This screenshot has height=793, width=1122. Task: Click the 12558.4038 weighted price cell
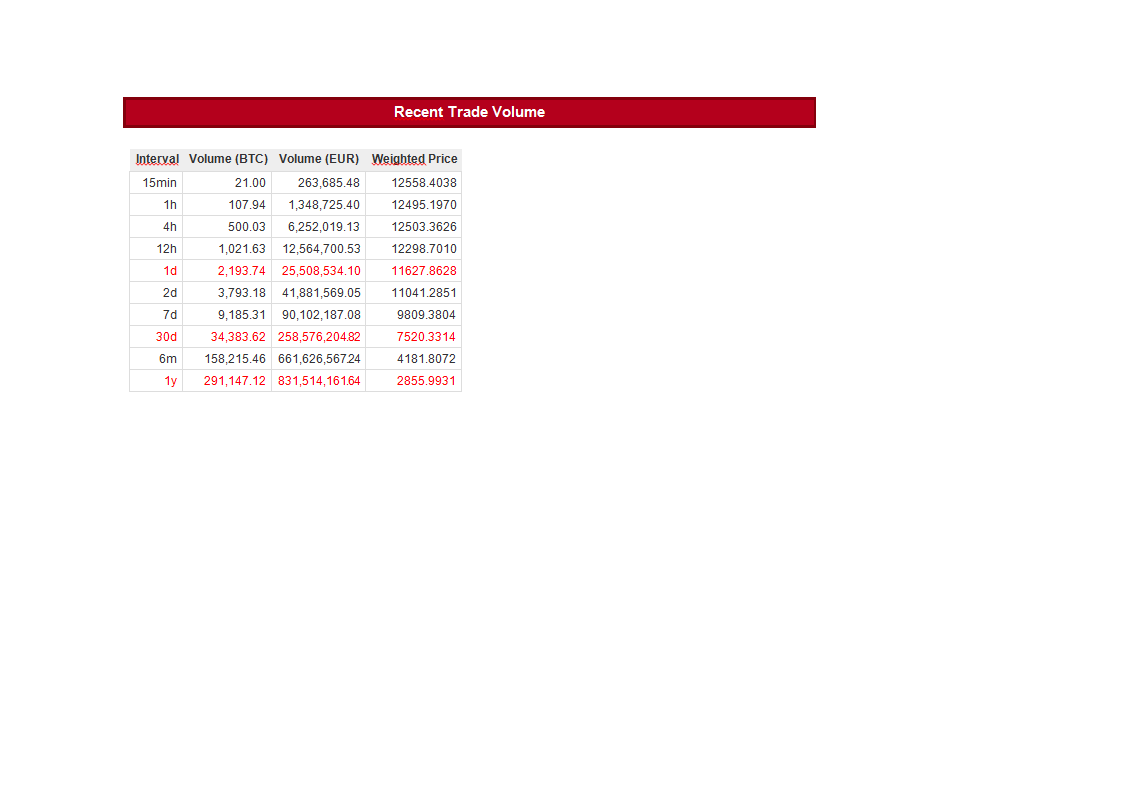424,182
